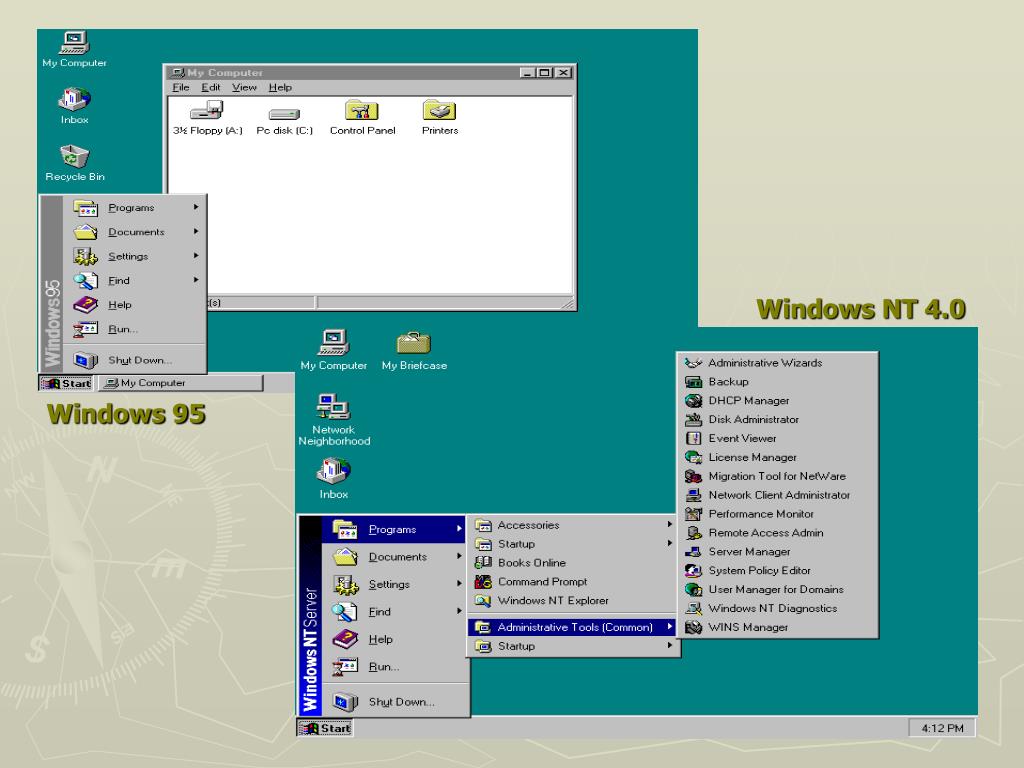
Task: Open the Pc disk (C:) drive icon
Action: pos(284,121)
